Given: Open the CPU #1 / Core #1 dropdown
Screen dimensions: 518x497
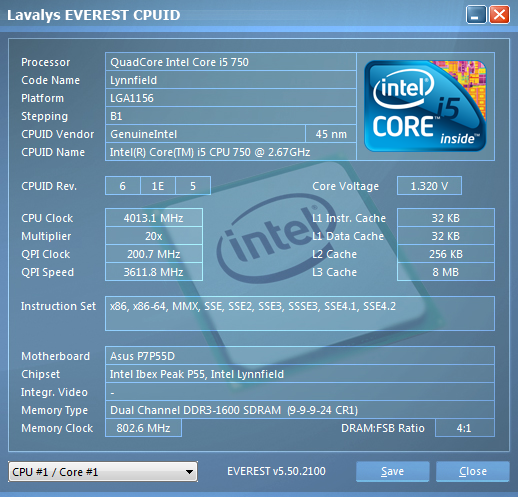Looking at the screenshot, I should click(103, 472).
